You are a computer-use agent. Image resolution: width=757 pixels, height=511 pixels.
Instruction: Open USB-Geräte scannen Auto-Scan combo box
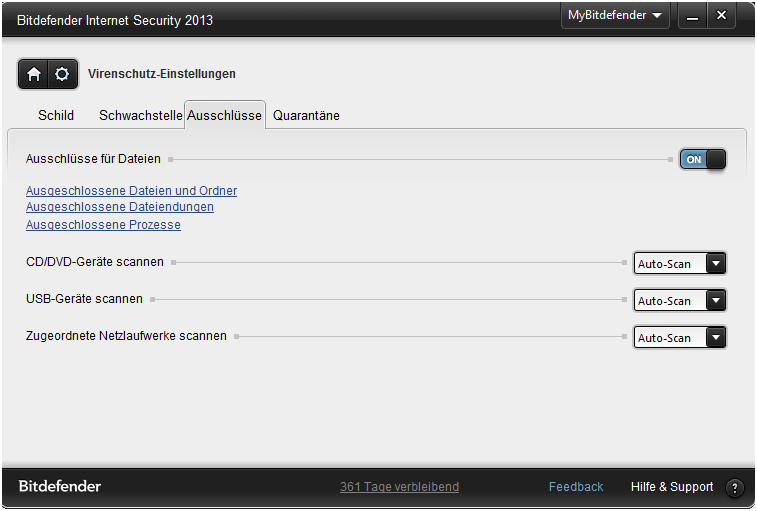tap(680, 300)
